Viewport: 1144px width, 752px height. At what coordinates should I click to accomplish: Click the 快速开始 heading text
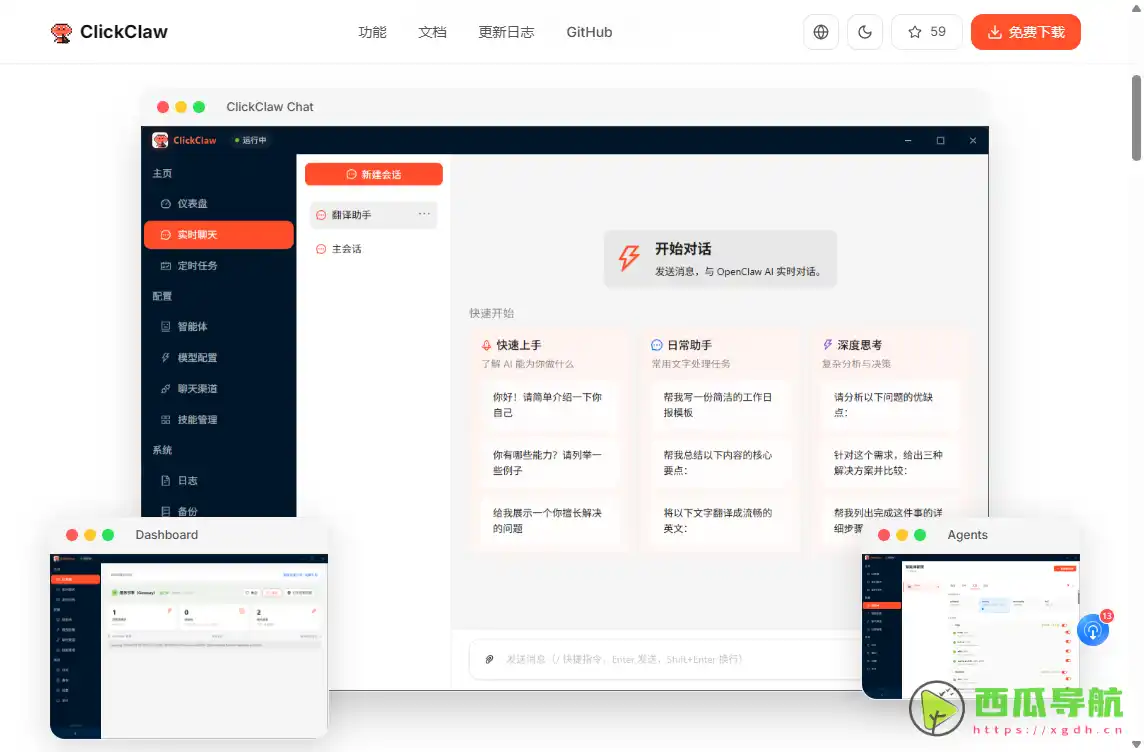tap(492, 313)
